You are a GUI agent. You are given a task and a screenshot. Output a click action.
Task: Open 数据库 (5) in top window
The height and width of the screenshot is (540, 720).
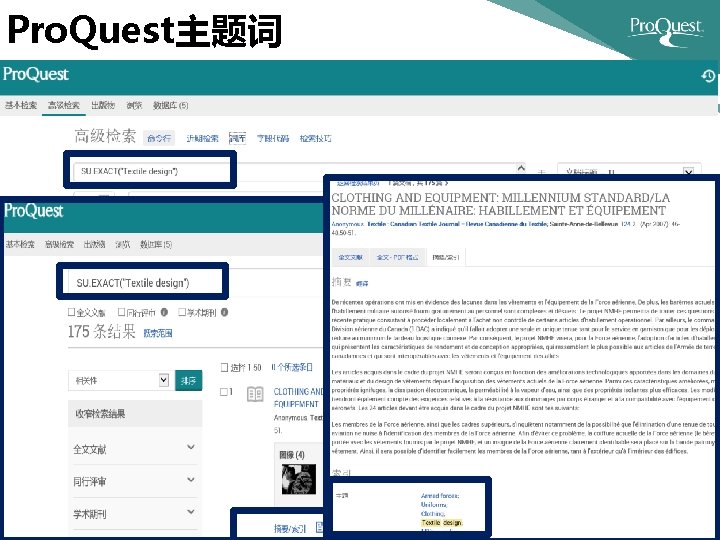tap(170, 105)
